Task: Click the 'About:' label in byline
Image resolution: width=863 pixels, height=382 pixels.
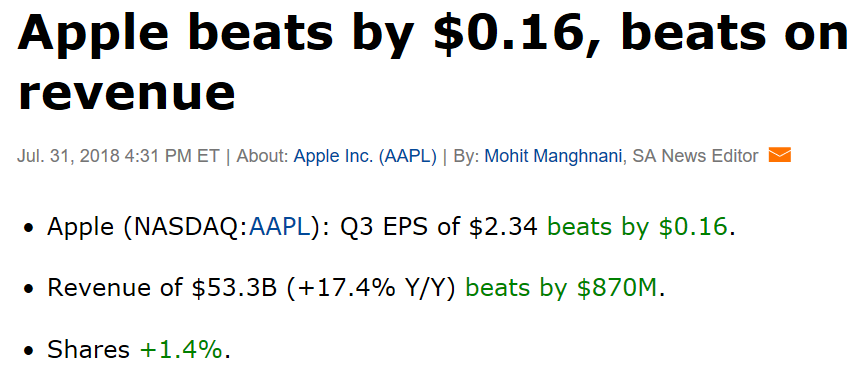Action: coord(263,156)
